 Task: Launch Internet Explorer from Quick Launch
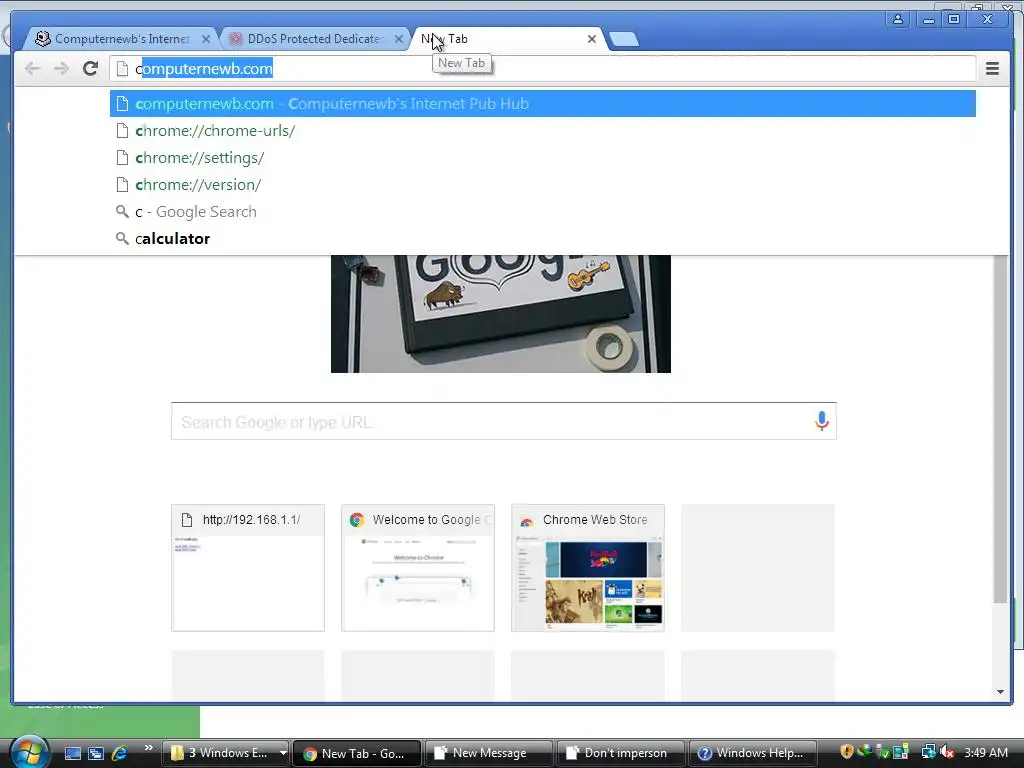tap(120, 753)
